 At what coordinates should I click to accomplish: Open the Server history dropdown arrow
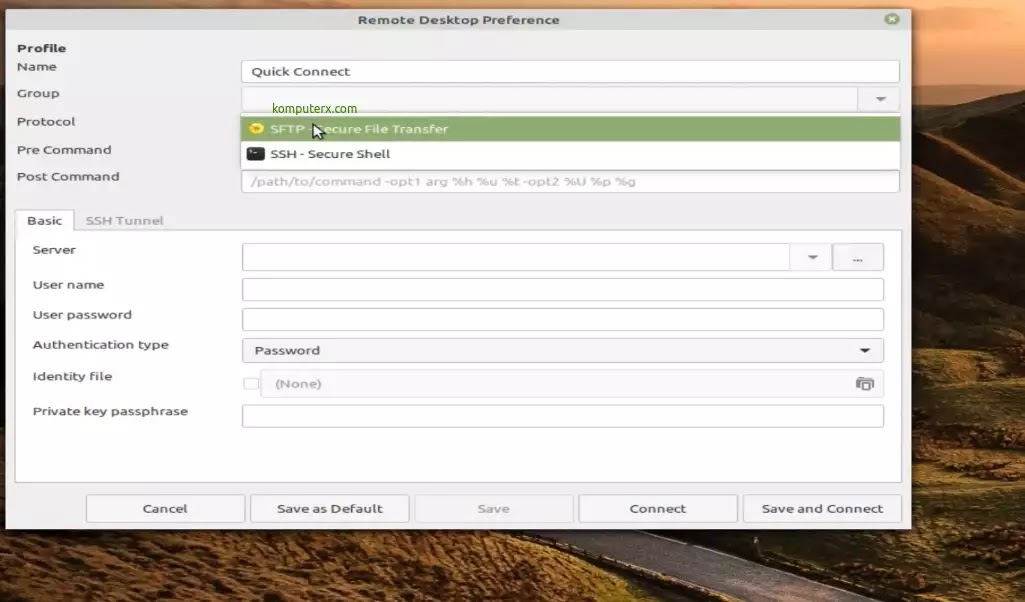tap(812, 258)
